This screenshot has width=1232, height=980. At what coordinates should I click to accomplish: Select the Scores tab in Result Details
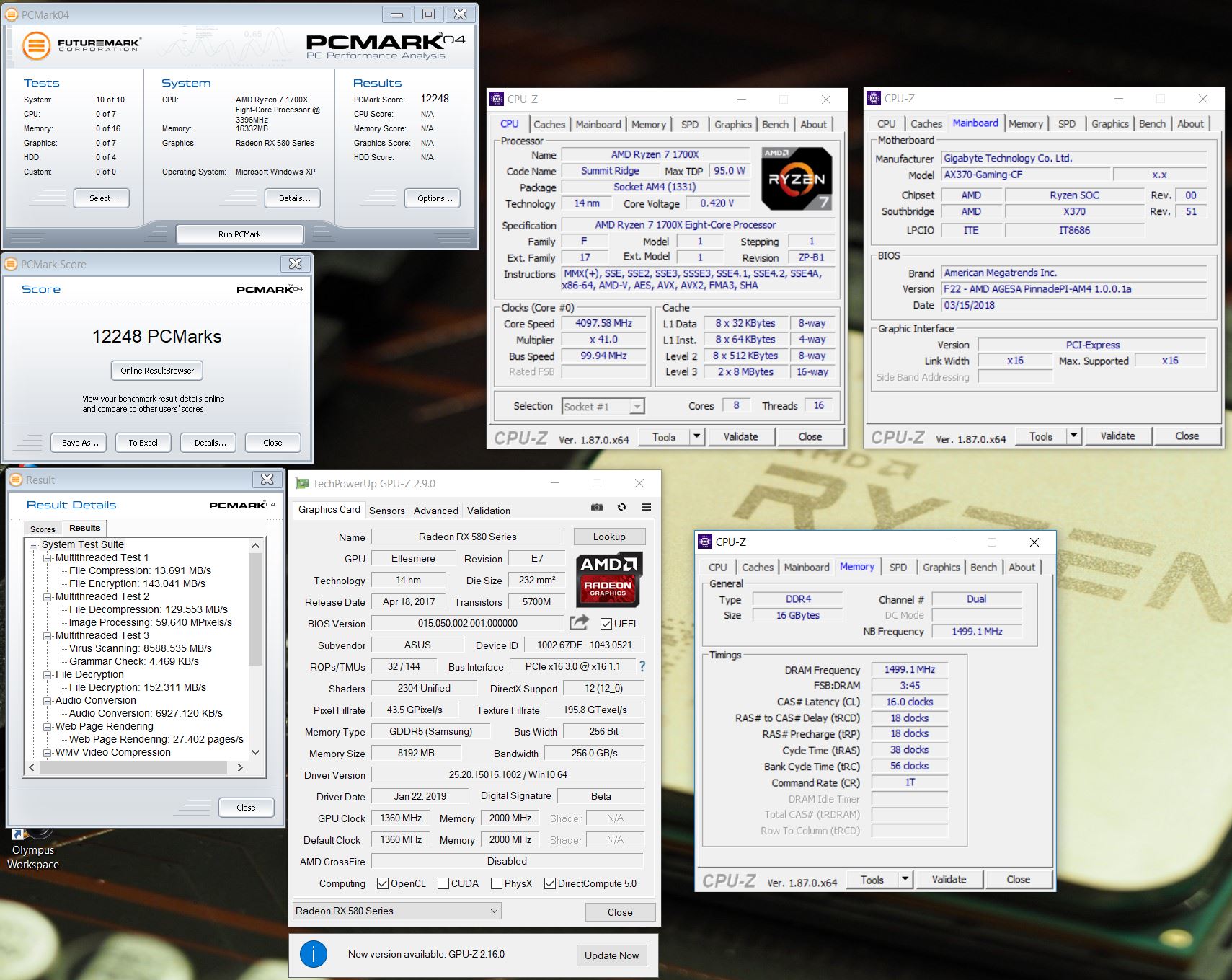click(43, 529)
